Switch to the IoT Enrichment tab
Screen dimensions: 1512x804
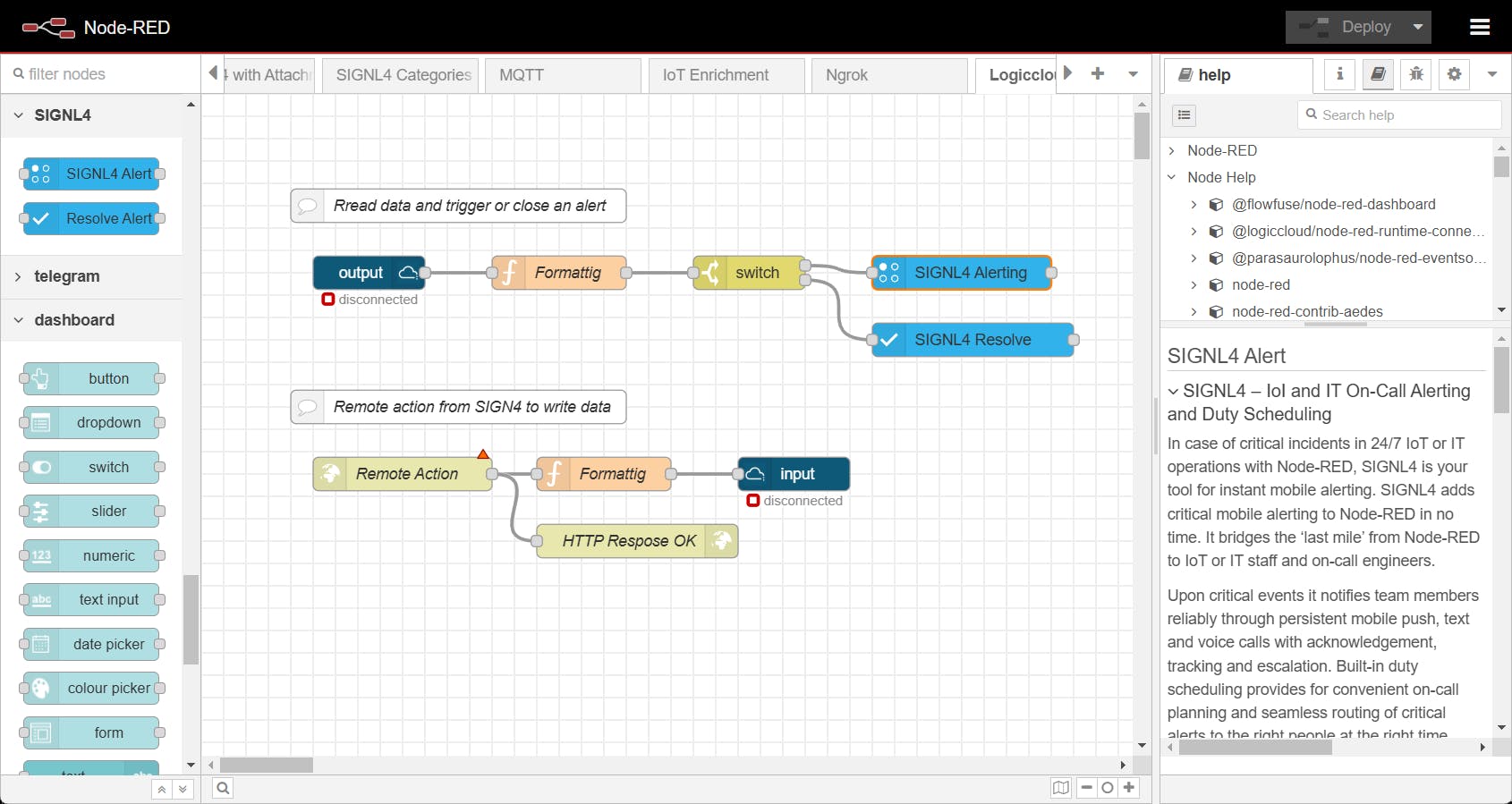[x=726, y=75]
